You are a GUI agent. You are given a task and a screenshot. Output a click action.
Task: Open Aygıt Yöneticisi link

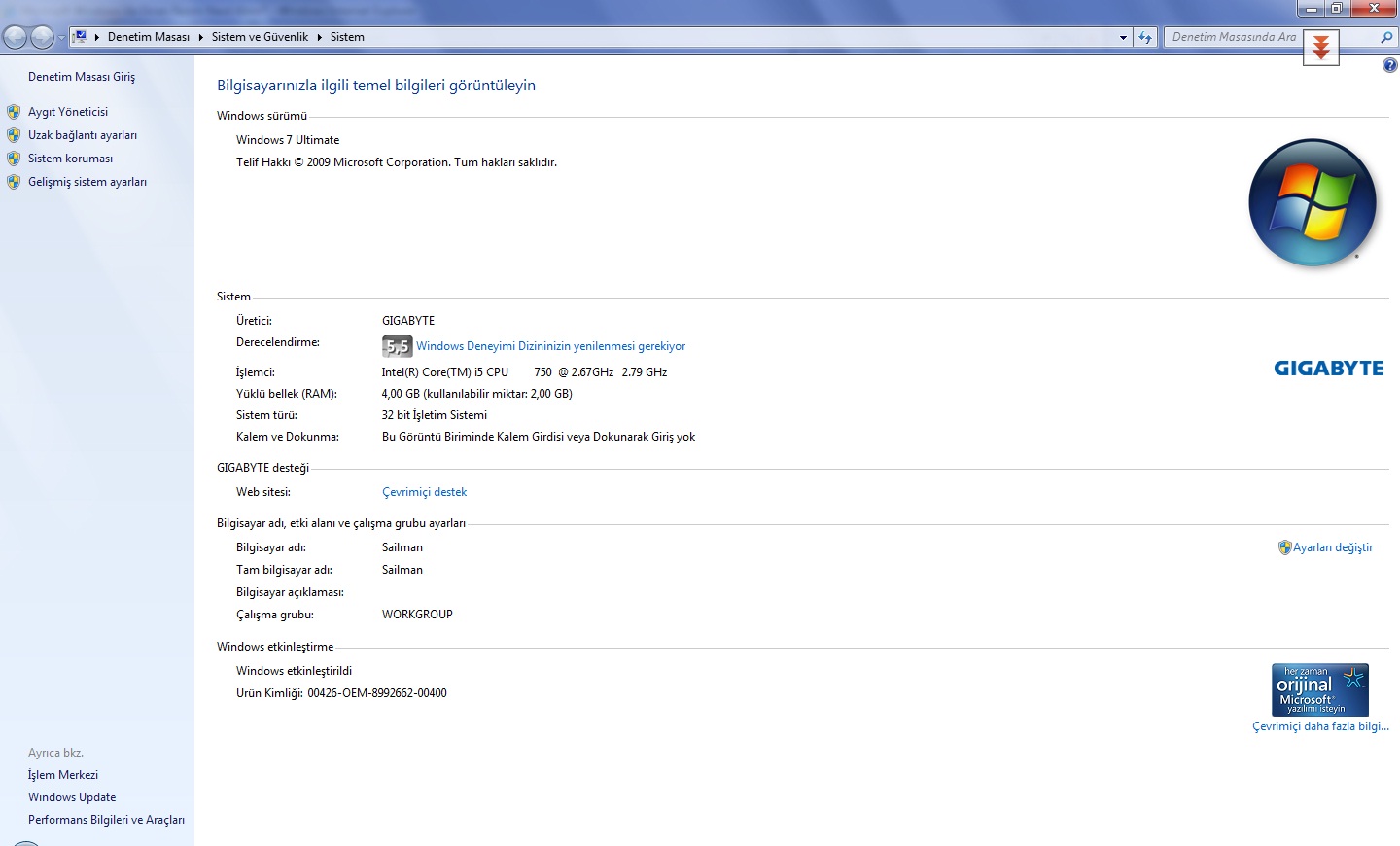click(x=68, y=112)
